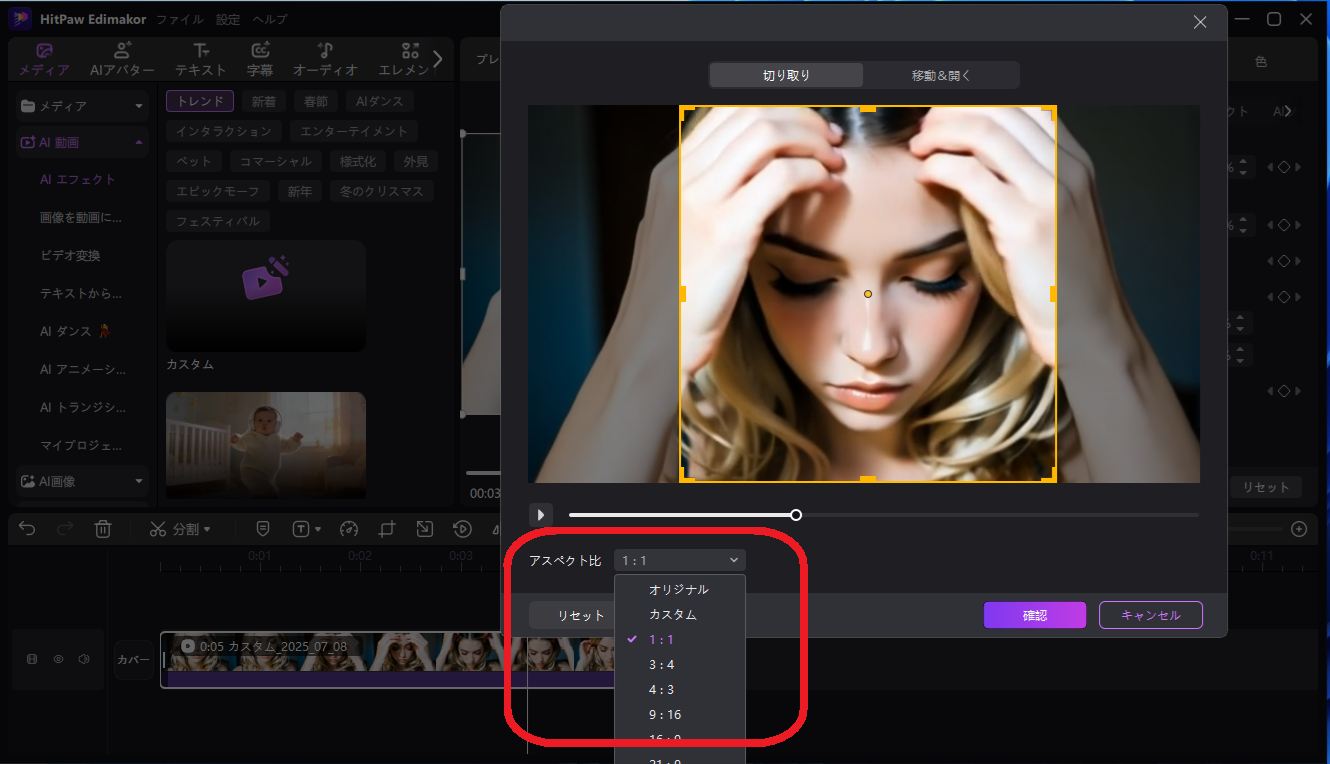Open the 字幕 subtitles icon
The image size is (1330, 764).
[x=260, y=57]
